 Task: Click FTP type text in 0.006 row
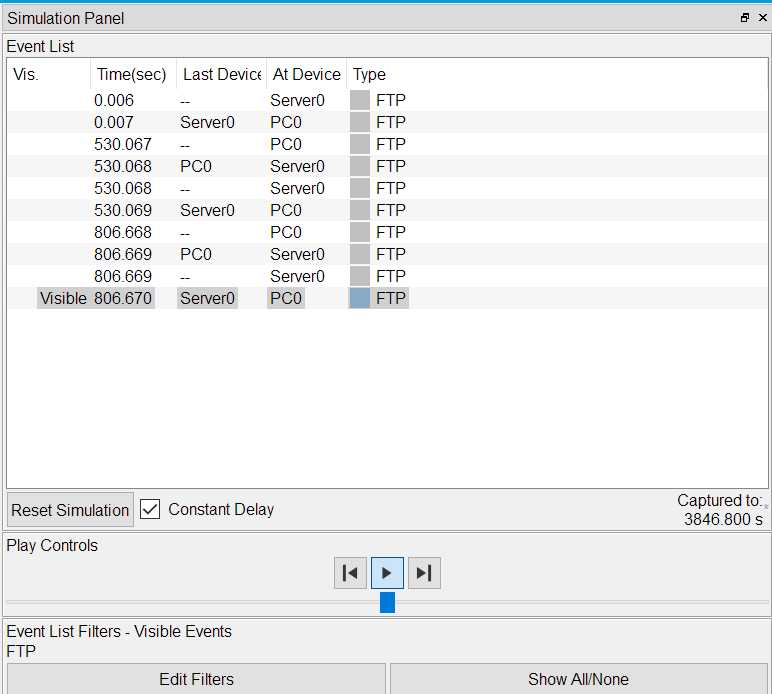(391, 100)
